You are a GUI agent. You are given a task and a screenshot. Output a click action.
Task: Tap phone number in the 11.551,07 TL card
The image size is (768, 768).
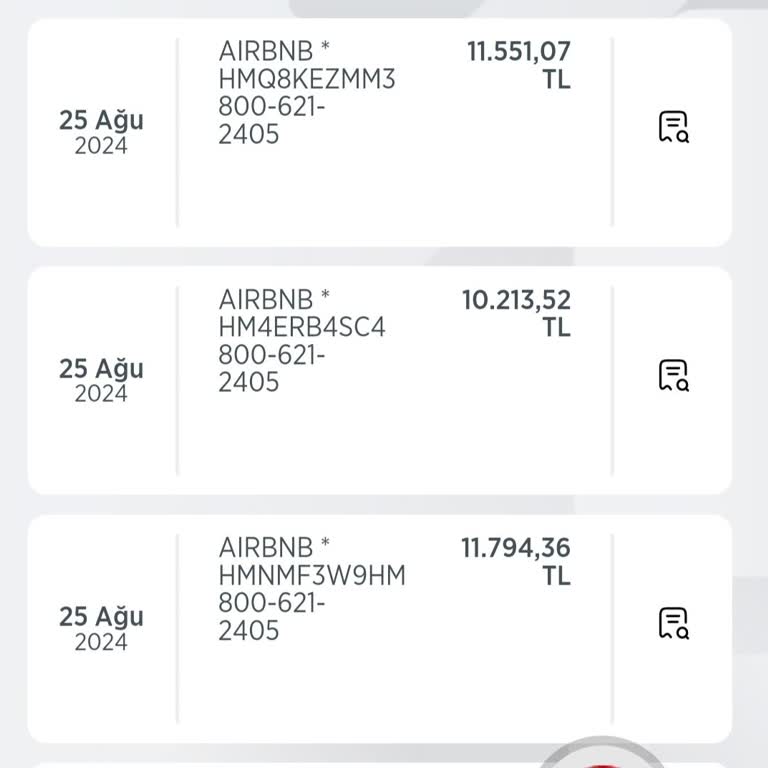coord(272,120)
